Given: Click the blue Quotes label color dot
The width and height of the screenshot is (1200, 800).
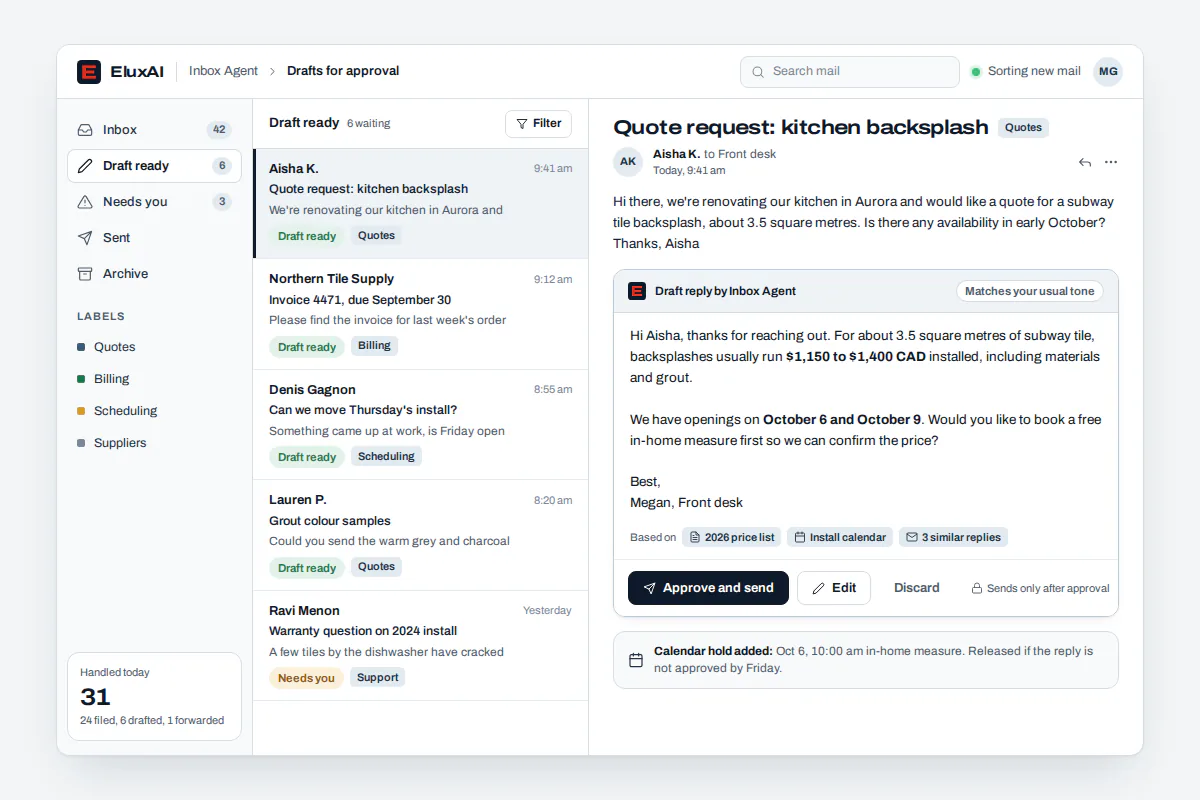Looking at the screenshot, I should pos(81,347).
